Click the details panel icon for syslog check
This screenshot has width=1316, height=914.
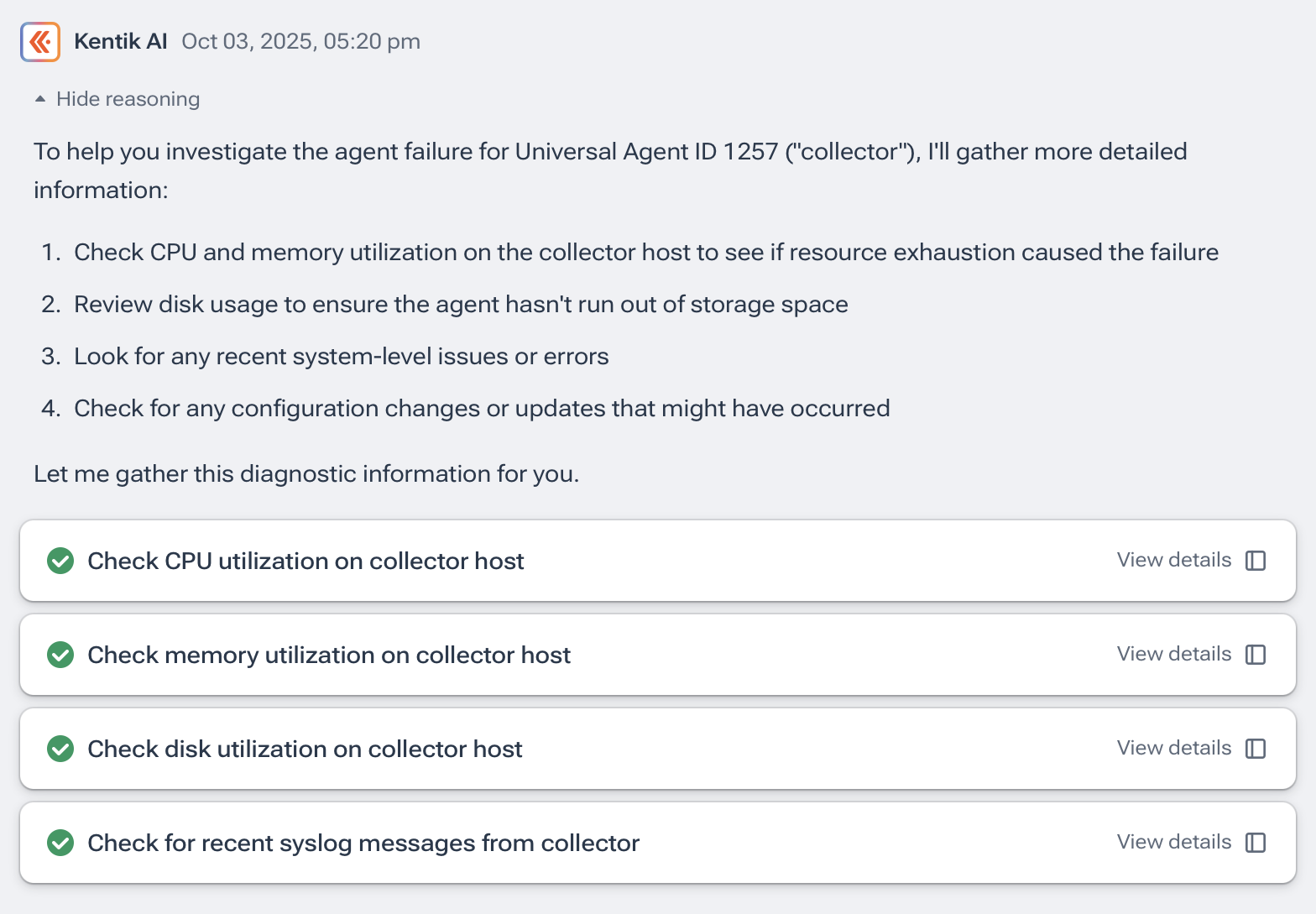[1255, 841]
